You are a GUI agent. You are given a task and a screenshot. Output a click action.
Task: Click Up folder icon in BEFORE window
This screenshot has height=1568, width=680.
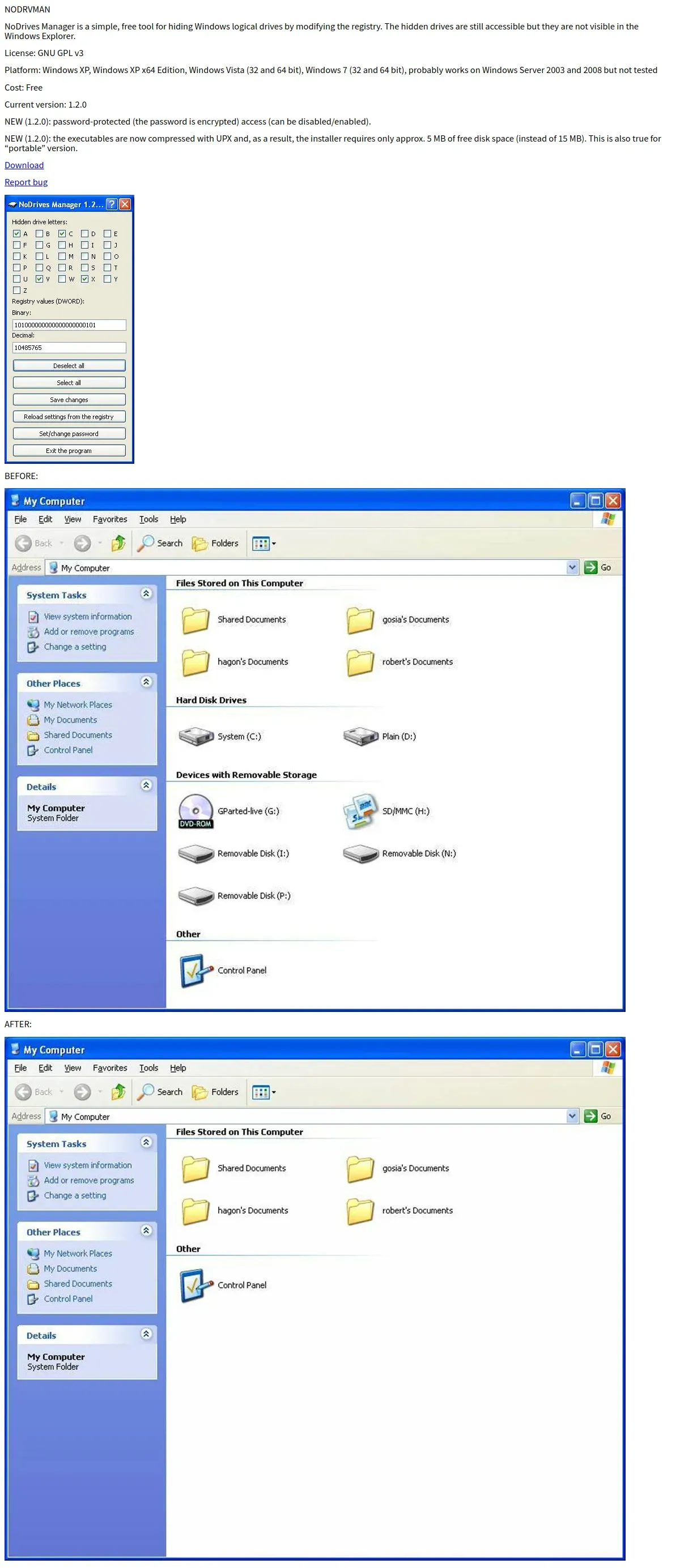click(x=118, y=543)
